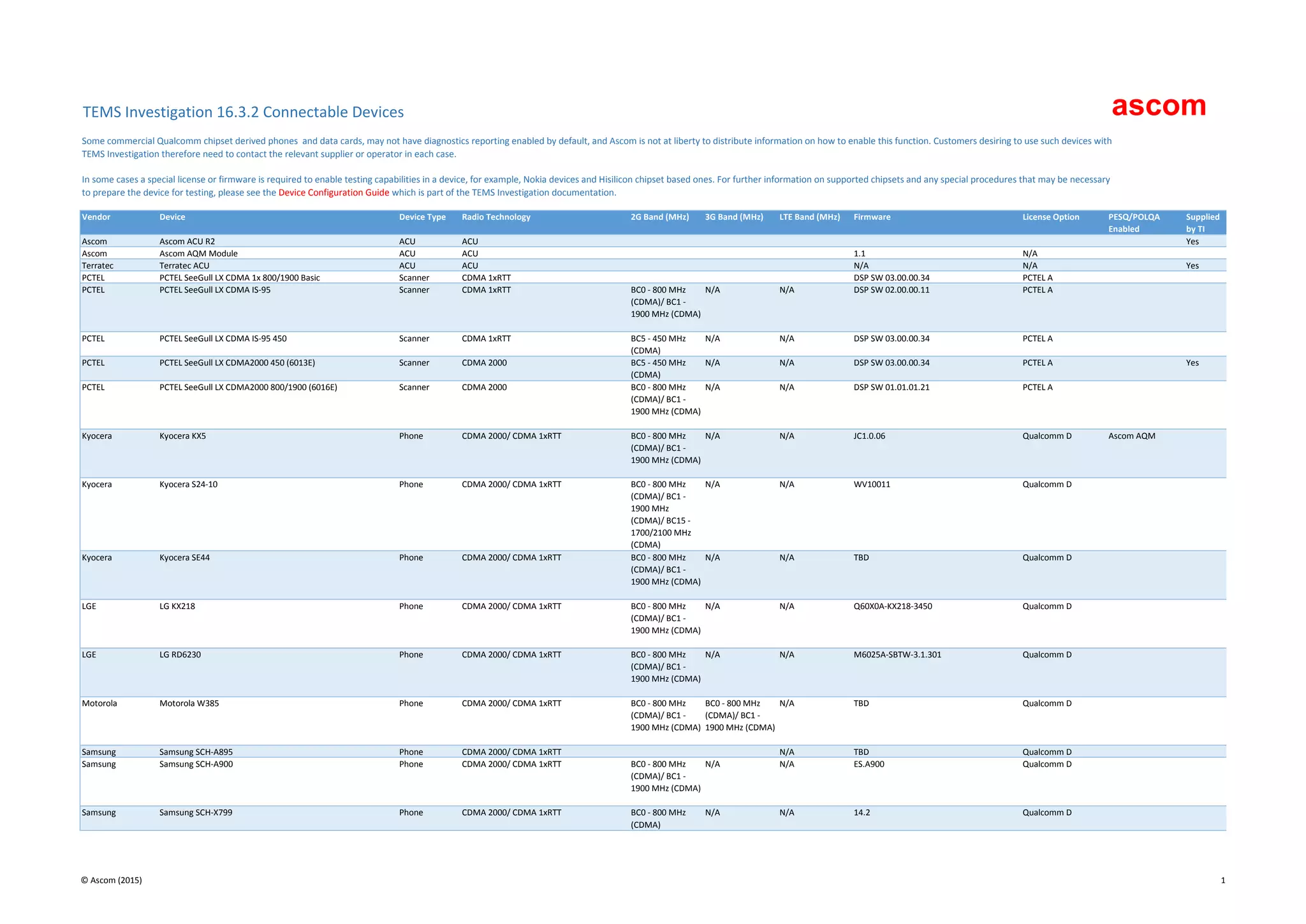This screenshot has width=1306, height=924.
Task: Click the Firmware column header
Action: click(872, 217)
